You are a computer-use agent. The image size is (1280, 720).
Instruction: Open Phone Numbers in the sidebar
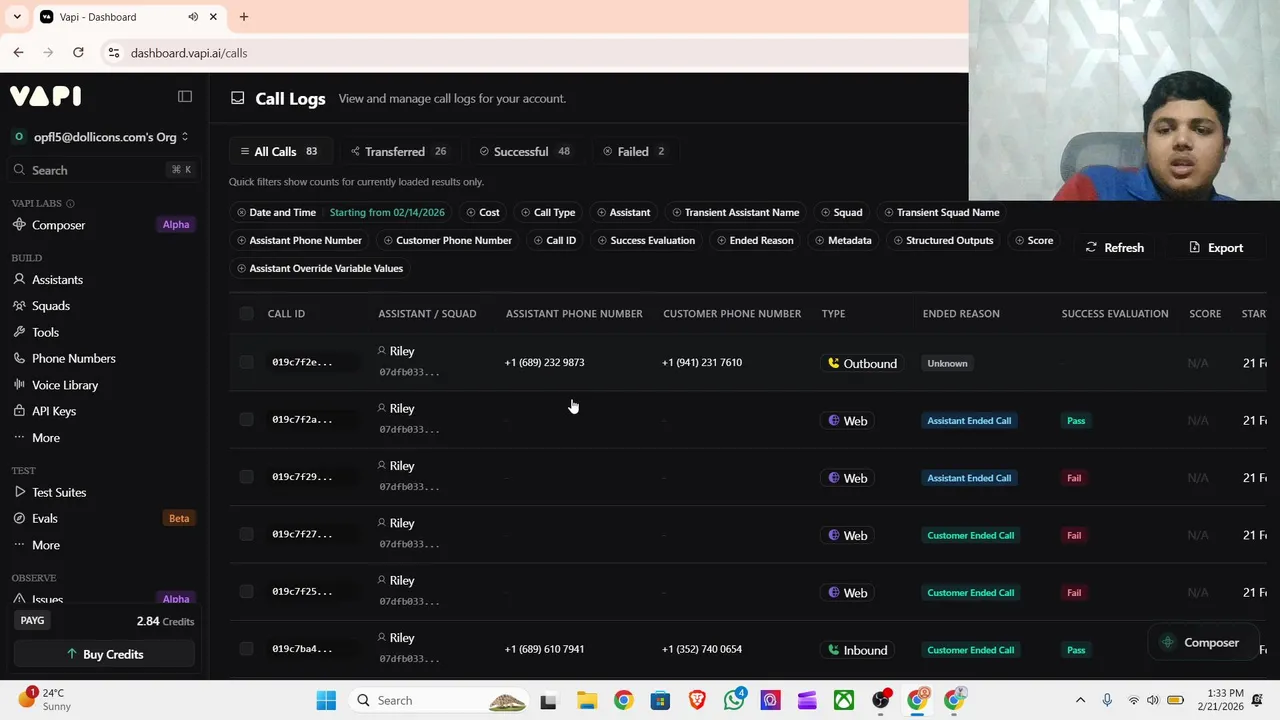click(73, 358)
